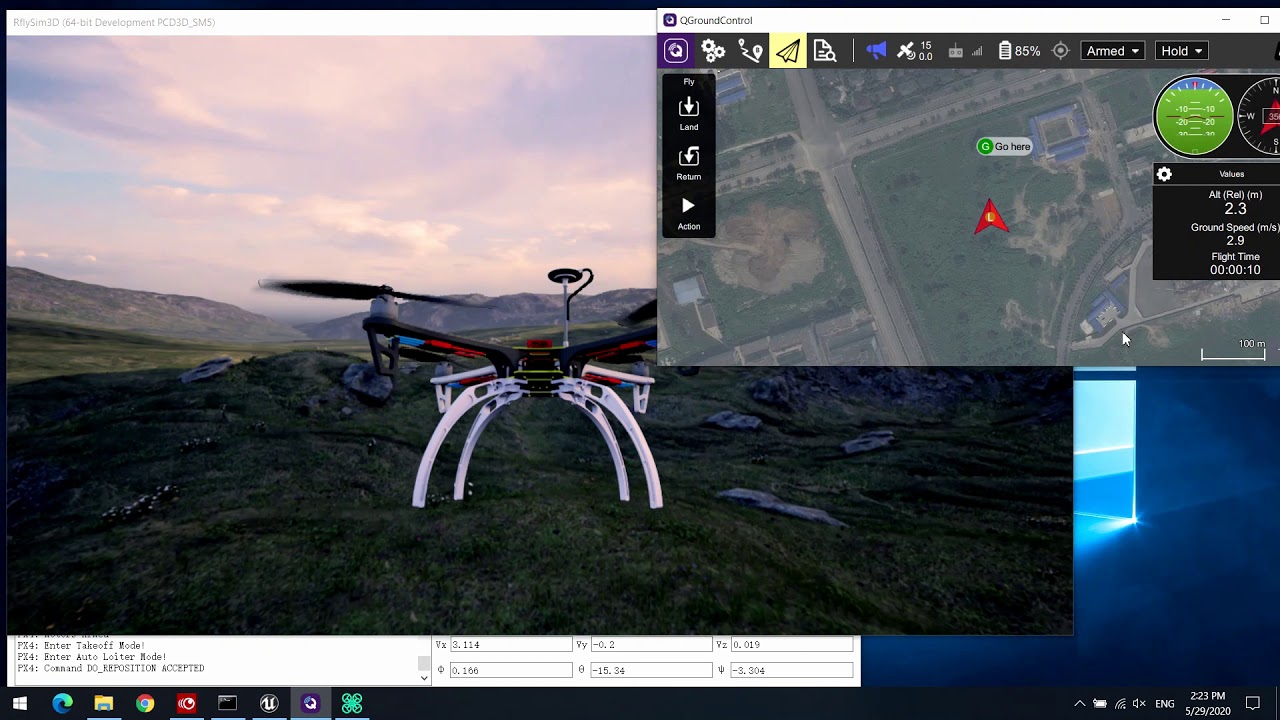Show vehicle messages megaphone icon
This screenshot has width=1280, height=720.
[x=876, y=51]
